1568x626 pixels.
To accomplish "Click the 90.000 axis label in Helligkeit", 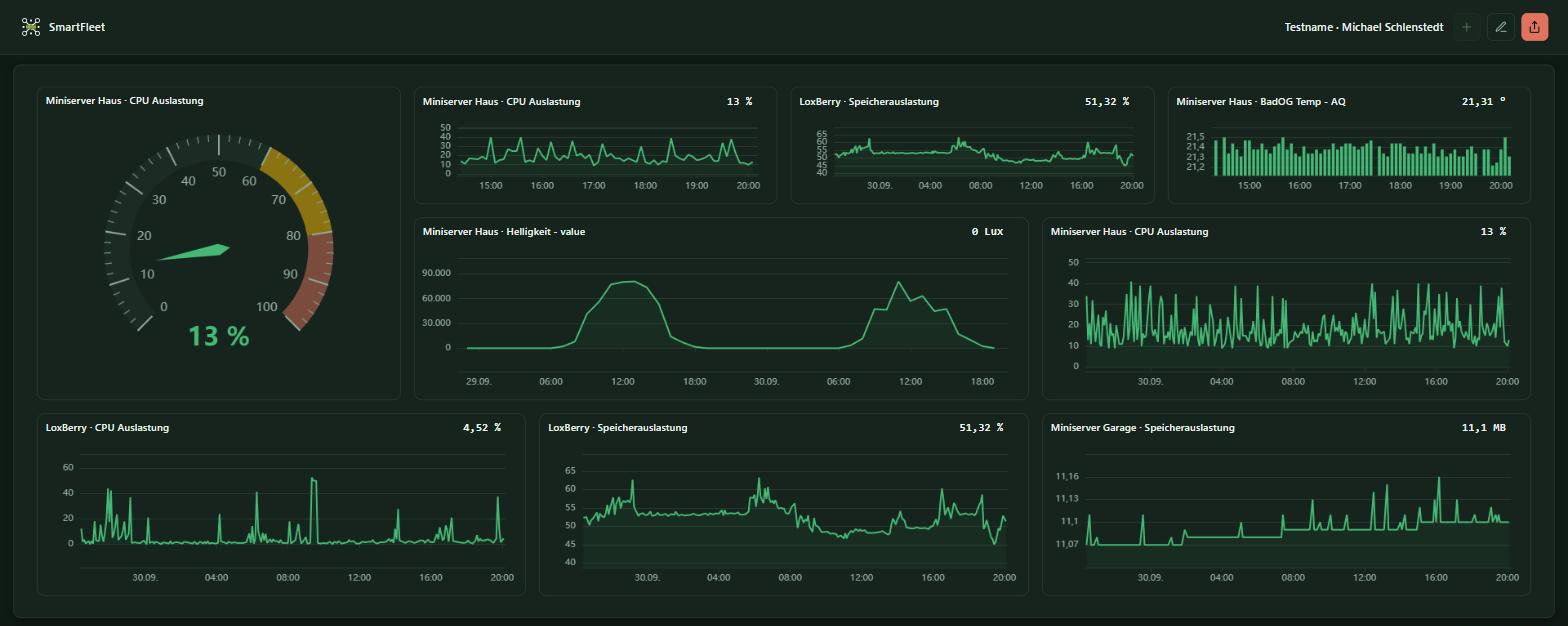I will [x=435, y=273].
